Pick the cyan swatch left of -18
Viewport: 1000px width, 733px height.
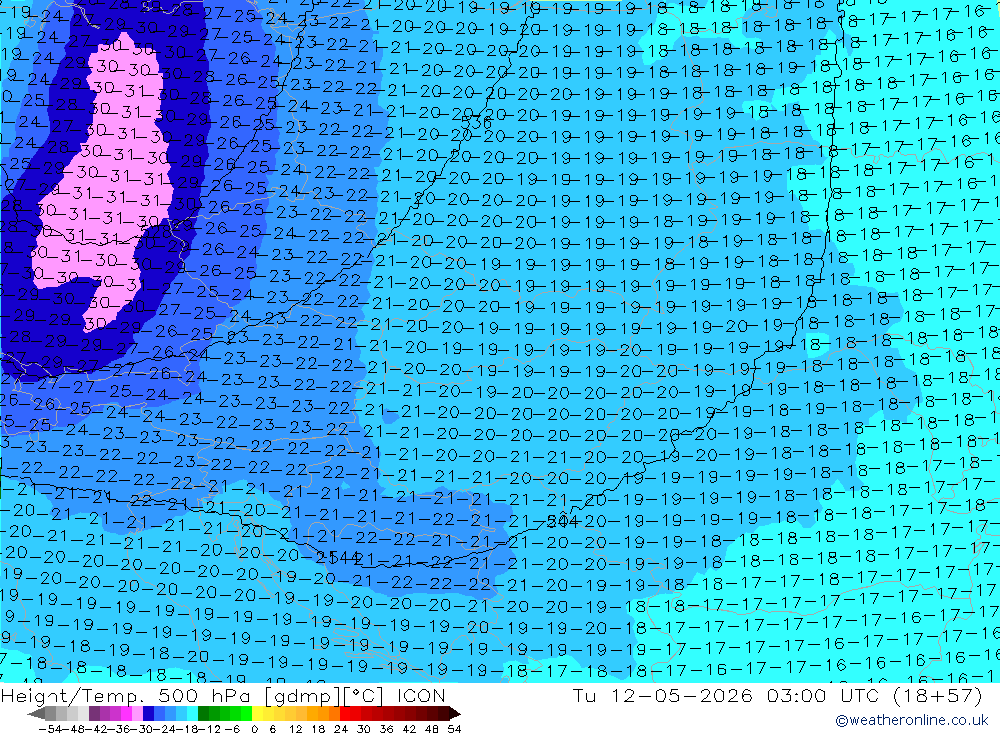[192, 714]
